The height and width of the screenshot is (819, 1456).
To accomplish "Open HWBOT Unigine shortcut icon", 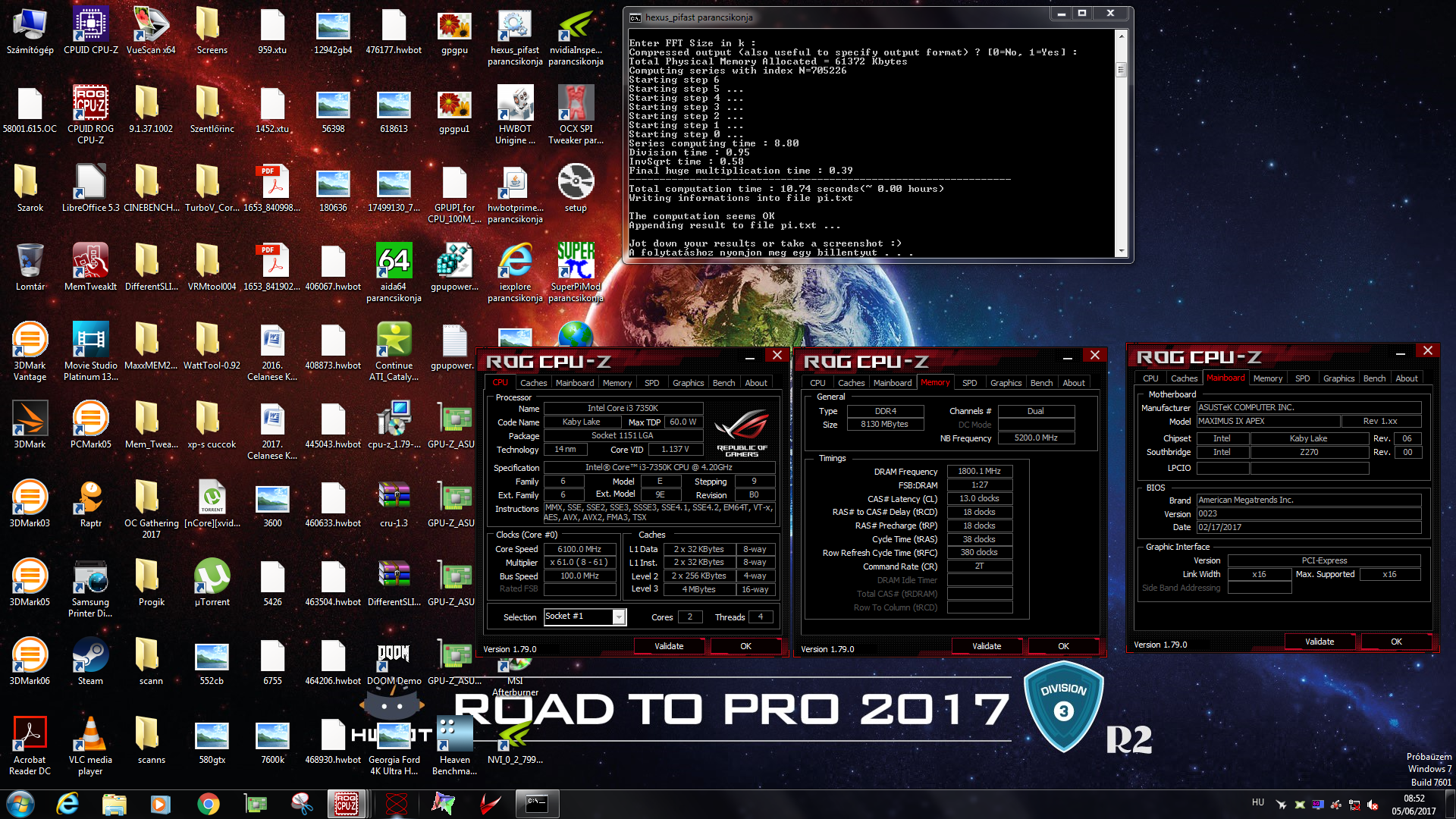I will click(515, 113).
